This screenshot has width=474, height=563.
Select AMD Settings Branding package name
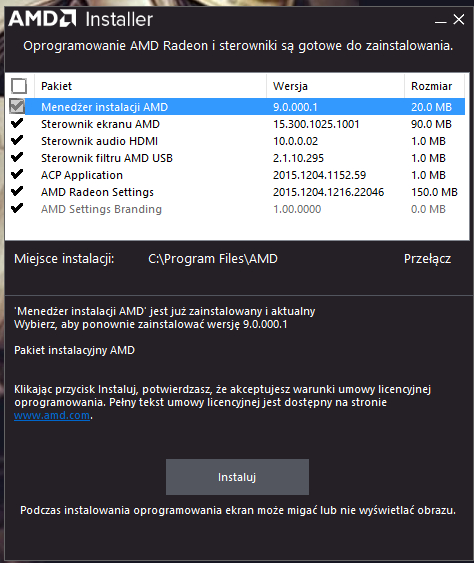101,209
